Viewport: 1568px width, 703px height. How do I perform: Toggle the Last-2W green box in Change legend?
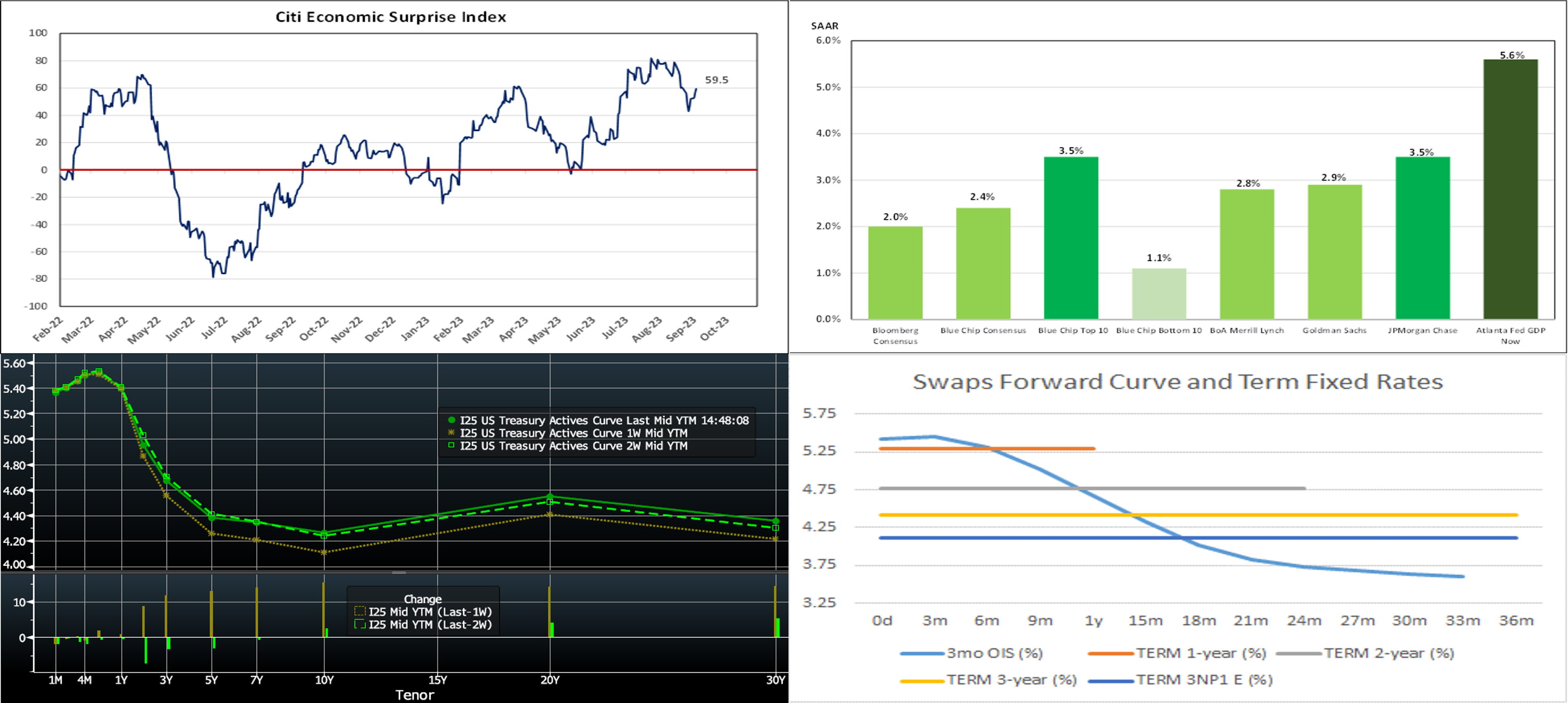[x=360, y=624]
